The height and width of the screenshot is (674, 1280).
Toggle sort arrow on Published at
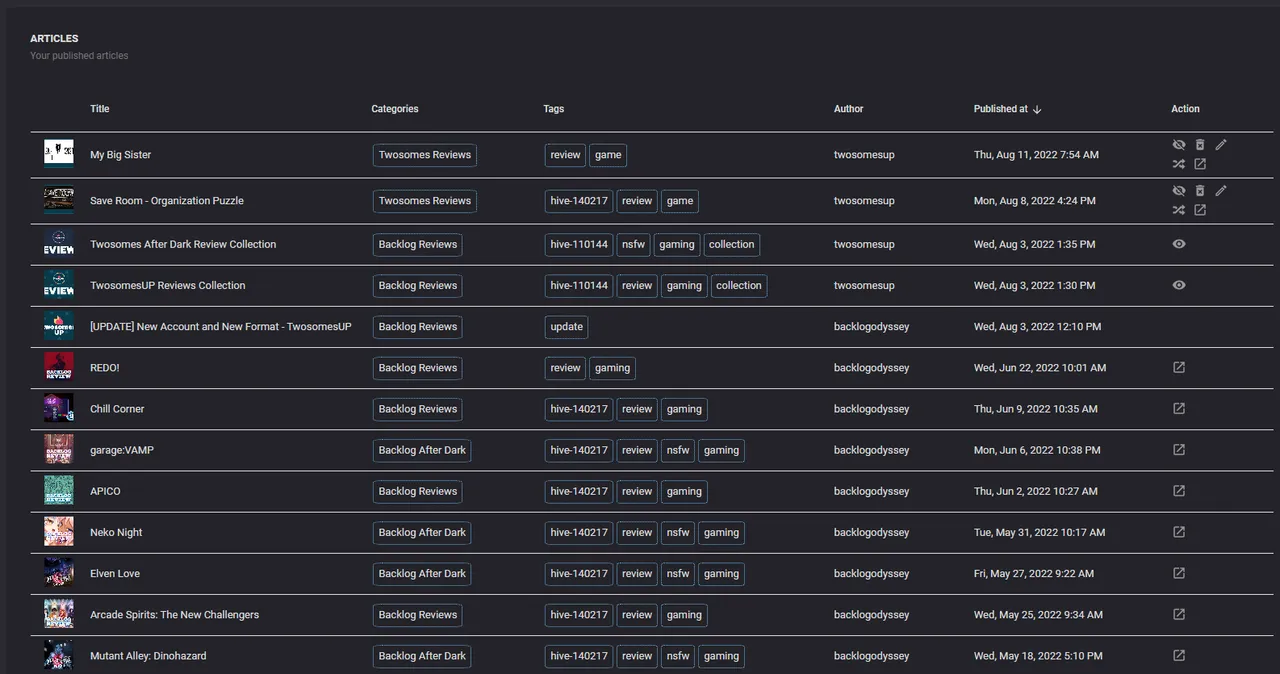1037,109
